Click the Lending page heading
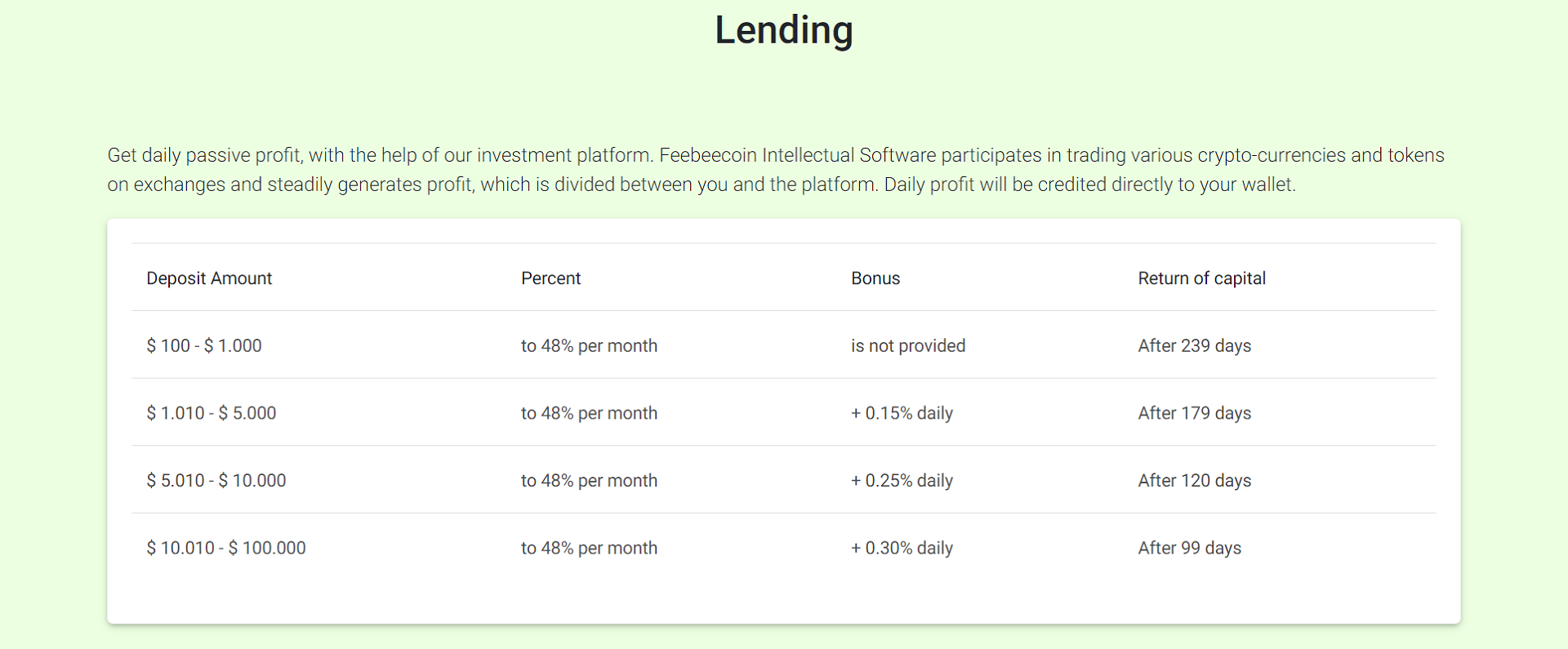The image size is (1568, 649). tap(784, 30)
